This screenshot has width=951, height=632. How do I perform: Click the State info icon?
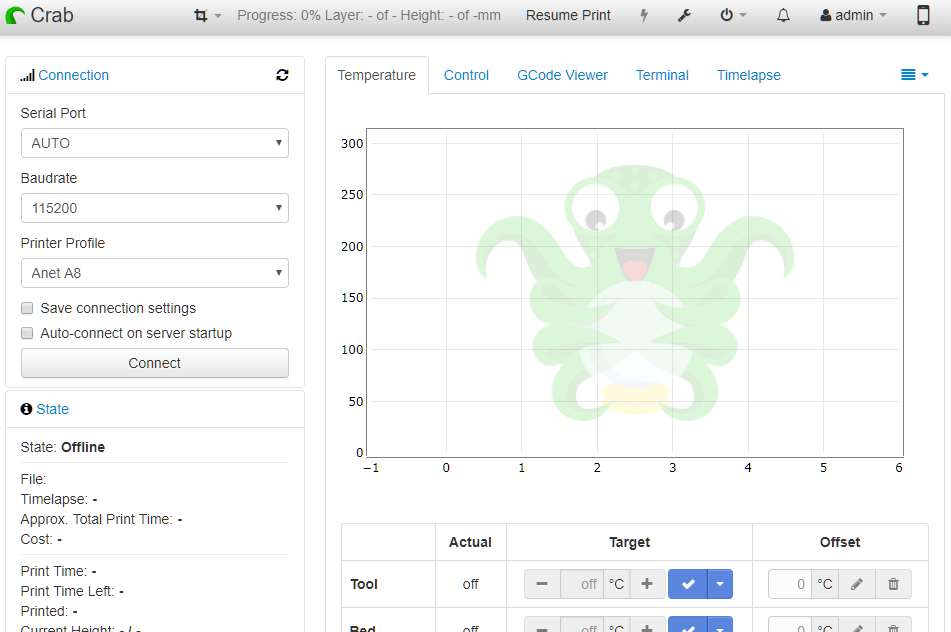coord(26,409)
